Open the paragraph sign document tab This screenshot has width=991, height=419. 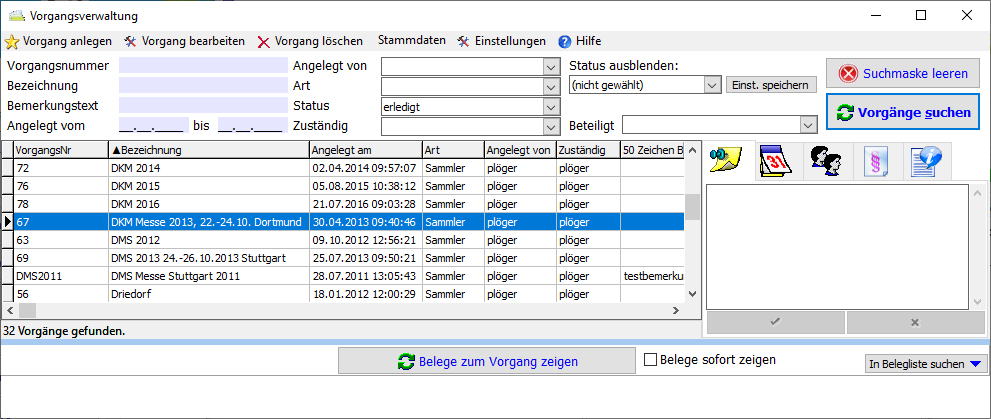pos(878,160)
